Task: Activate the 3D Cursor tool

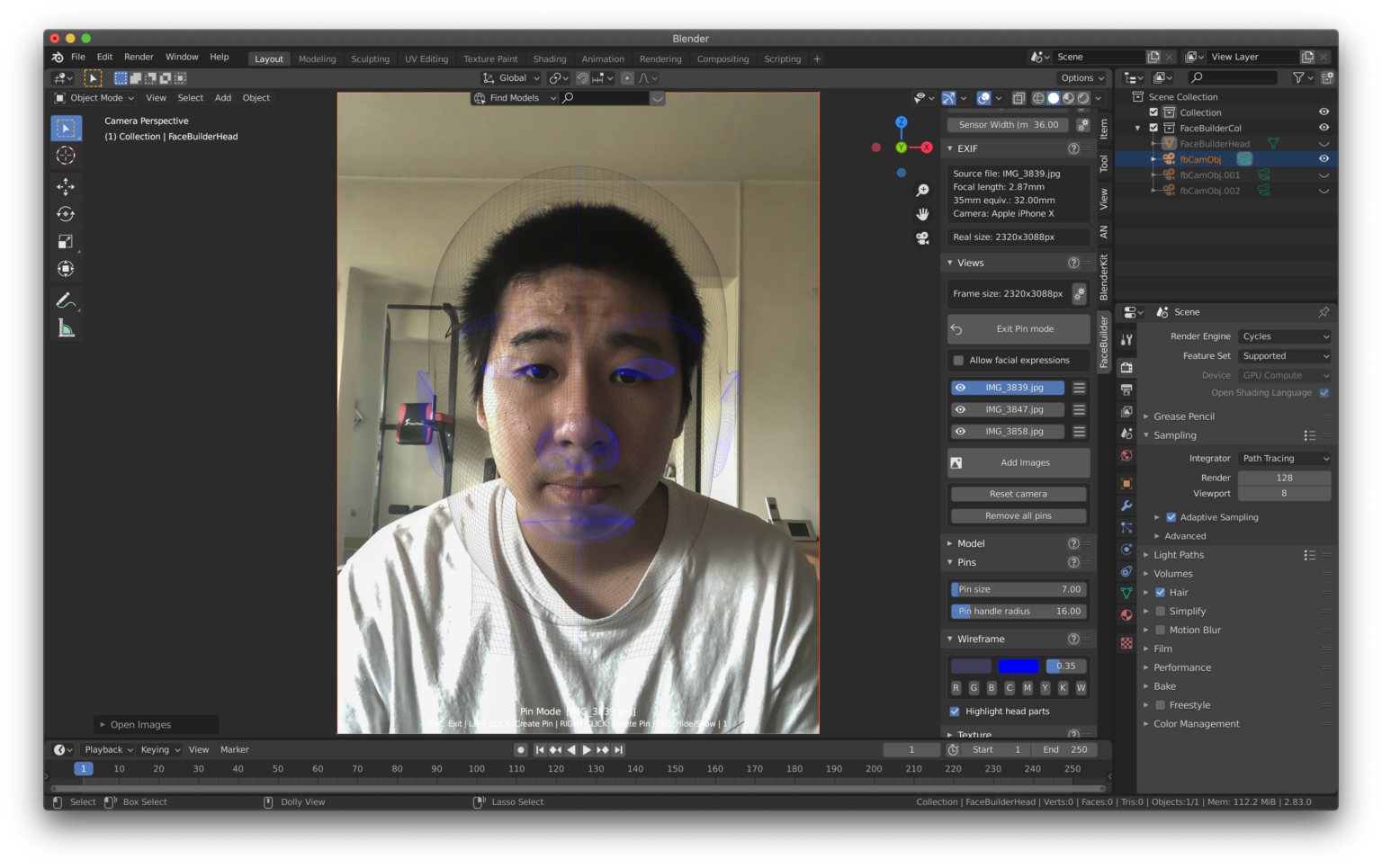Action: point(66,156)
